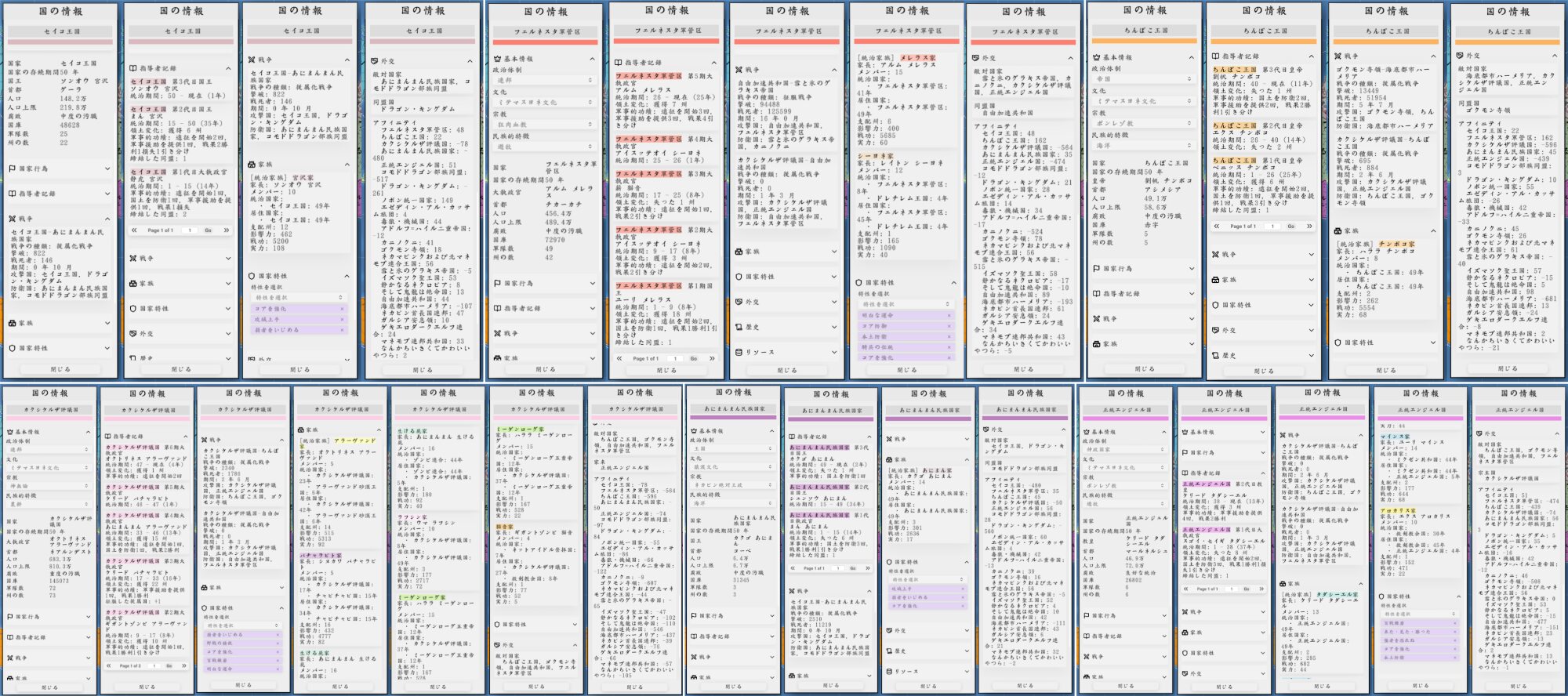1568x696 pixels.
Task: Remove 弱者をいじめる trait tag from セイコ王国
Action: (x=342, y=331)
